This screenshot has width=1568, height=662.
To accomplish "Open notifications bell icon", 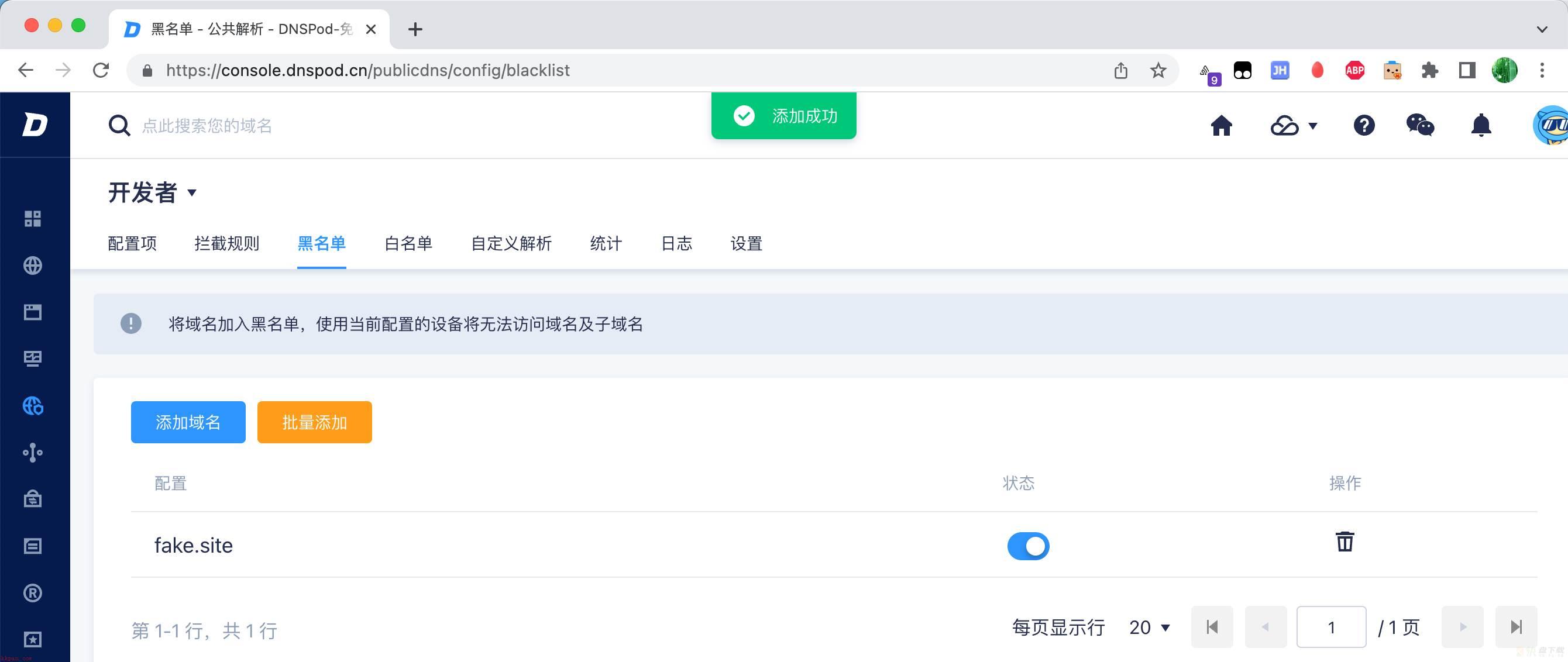I will coord(1481,125).
